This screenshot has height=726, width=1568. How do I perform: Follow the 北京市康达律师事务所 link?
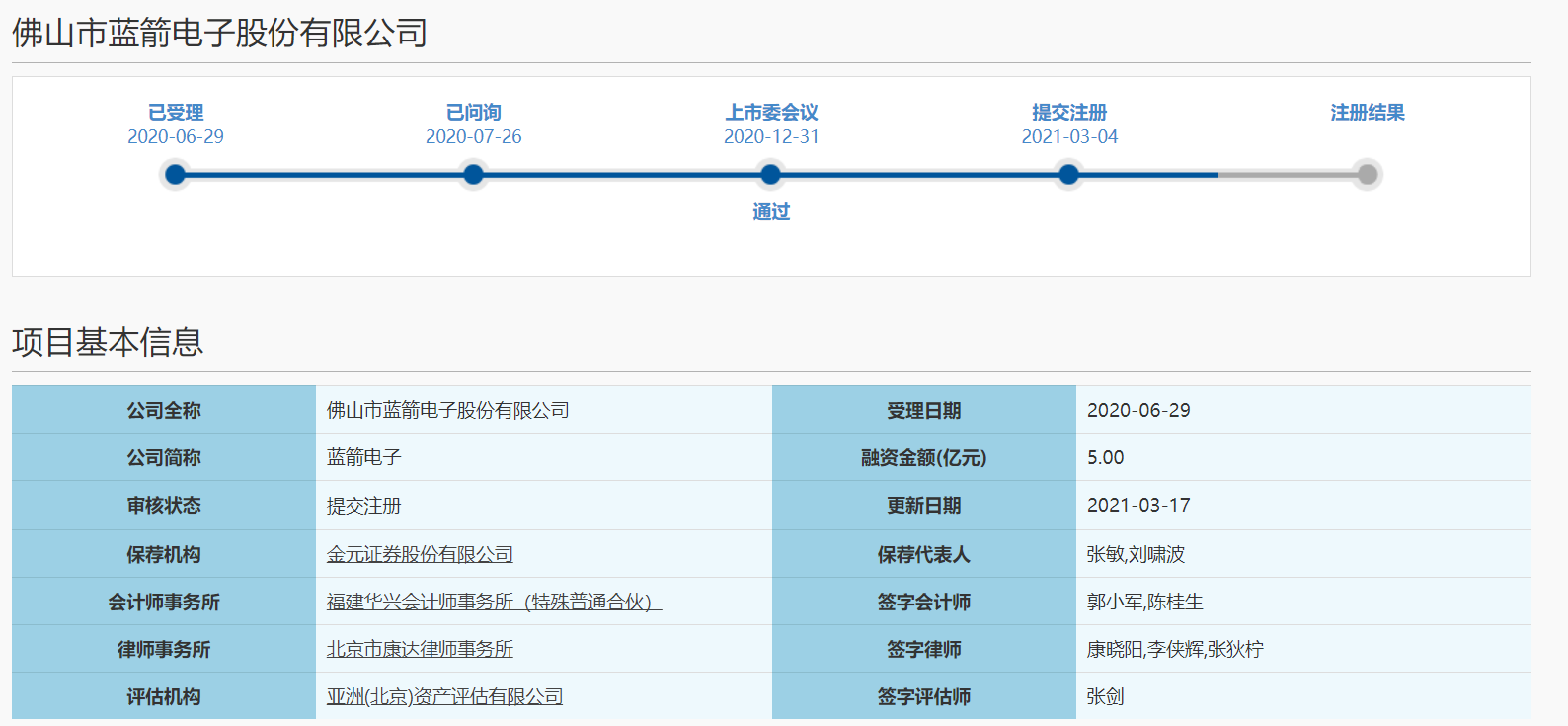click(x=420, y=649)
